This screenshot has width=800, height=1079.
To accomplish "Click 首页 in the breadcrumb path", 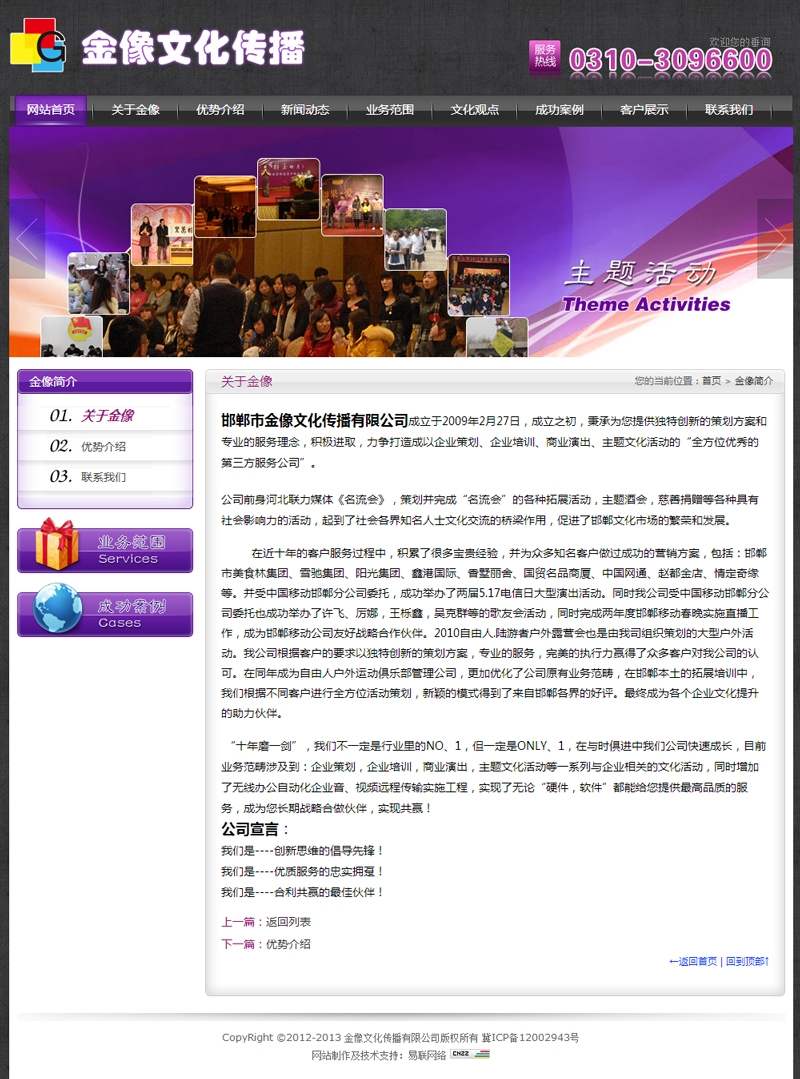I will coord(711,381).
